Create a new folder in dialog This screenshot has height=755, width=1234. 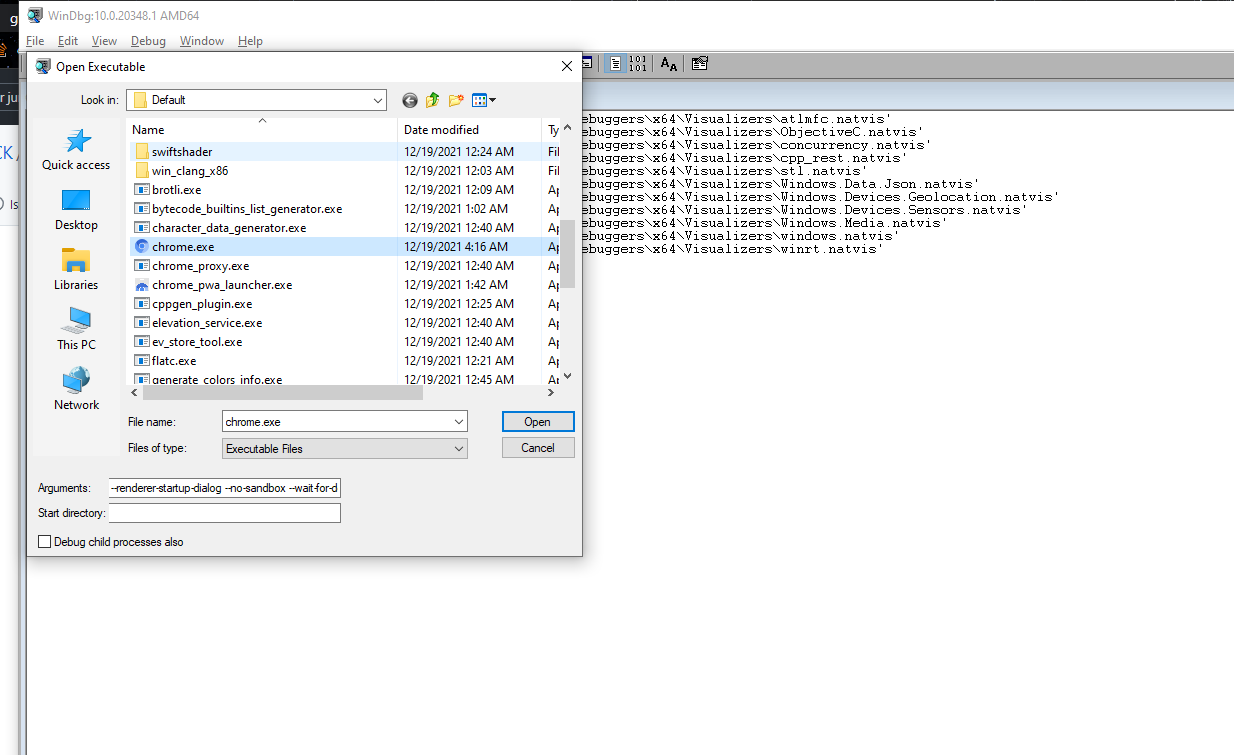pos(456,100)
